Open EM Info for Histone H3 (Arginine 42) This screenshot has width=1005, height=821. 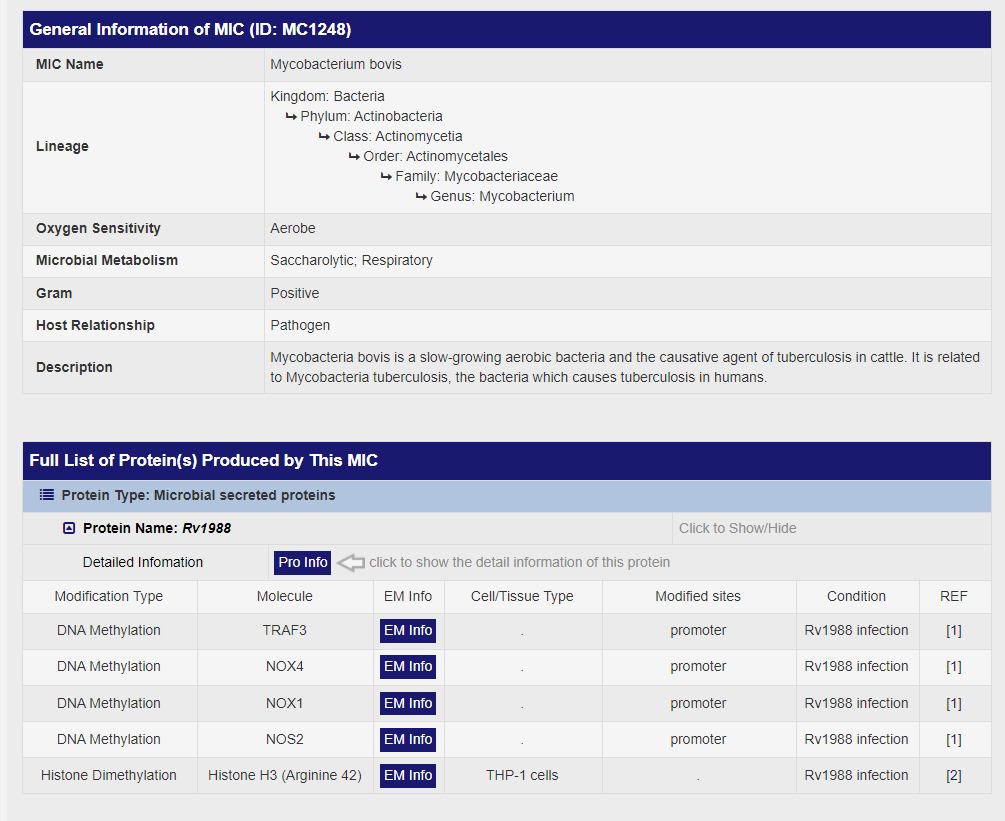[x=408, y=775]
